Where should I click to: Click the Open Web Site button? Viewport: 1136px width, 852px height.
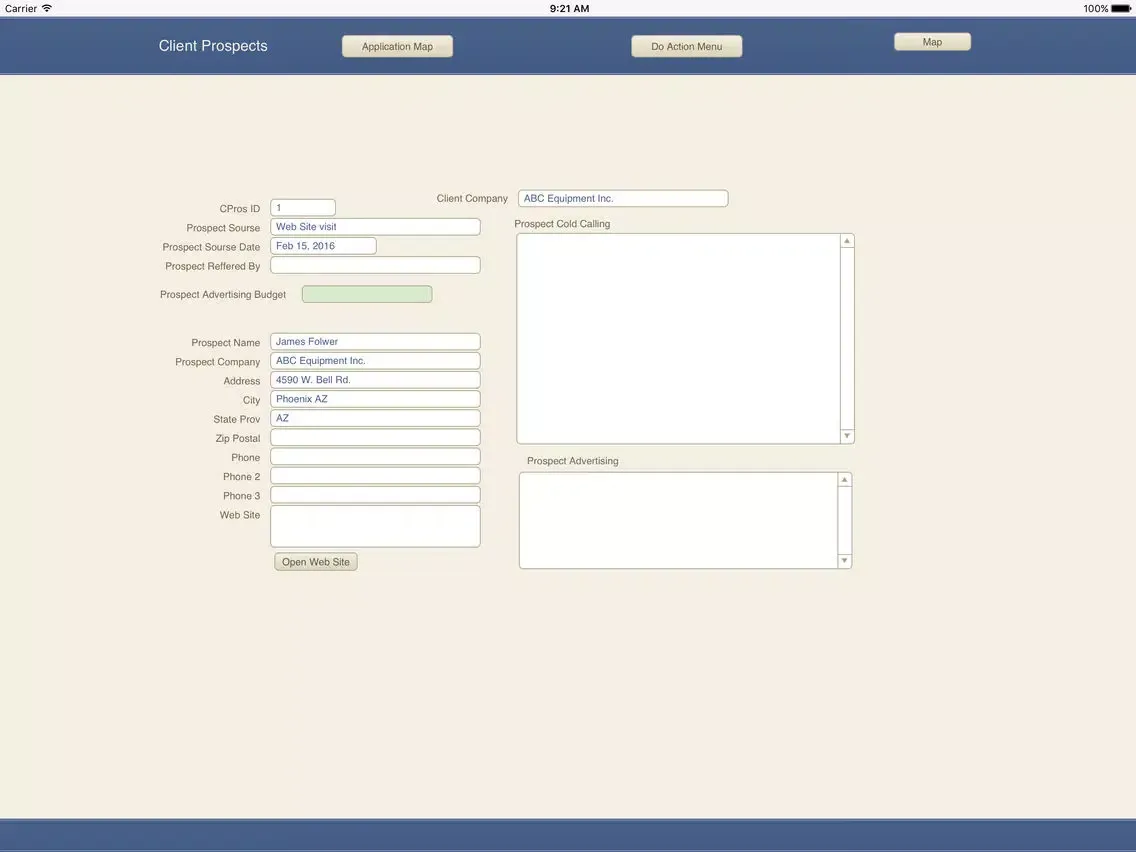tap(316, 561)
